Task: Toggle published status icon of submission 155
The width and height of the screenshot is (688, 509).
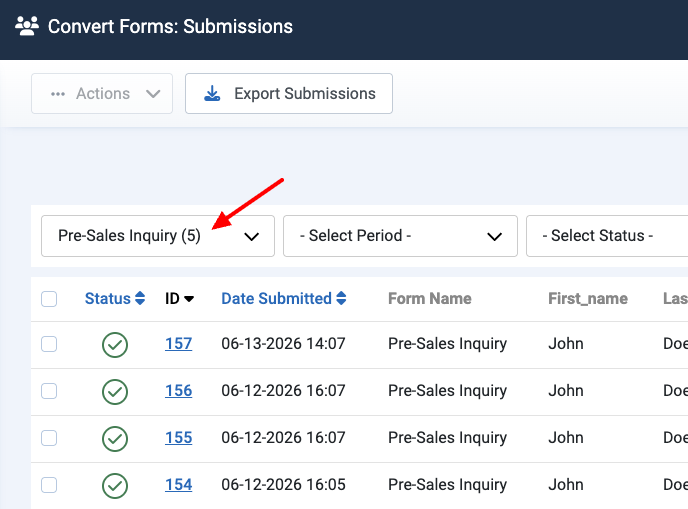Action: (x=115, y=439)
